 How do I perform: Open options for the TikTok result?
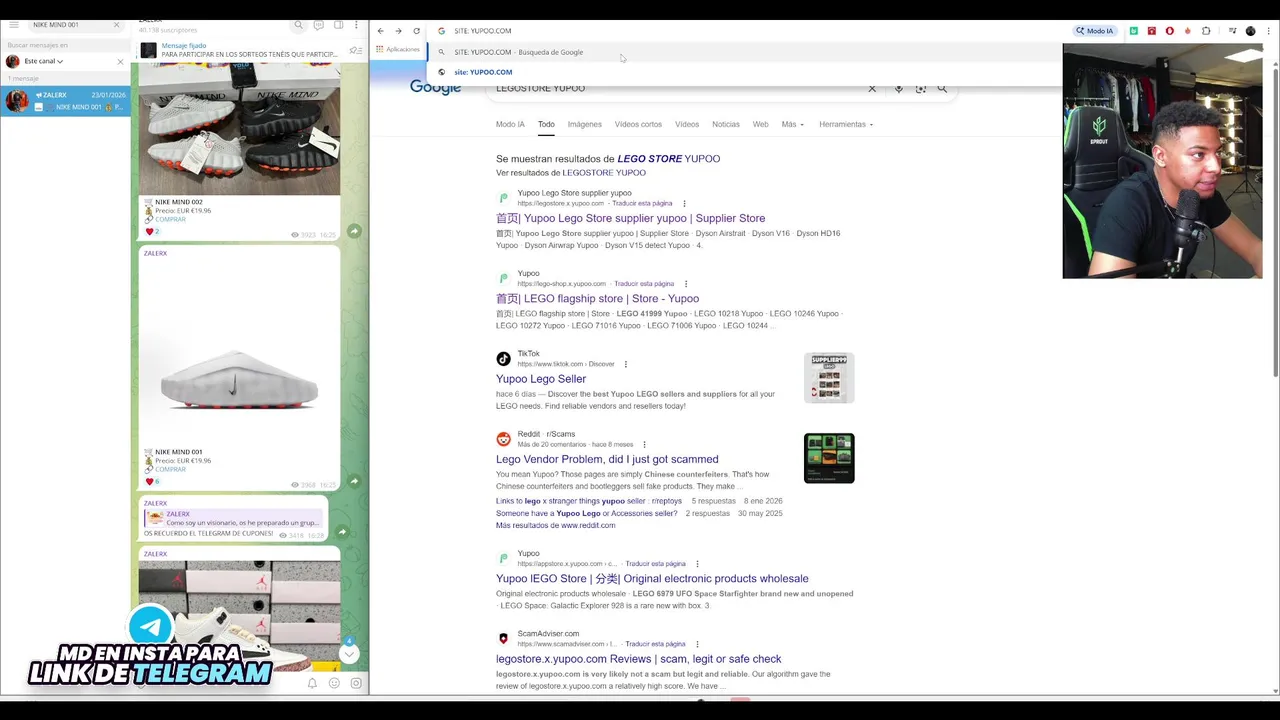626,364
